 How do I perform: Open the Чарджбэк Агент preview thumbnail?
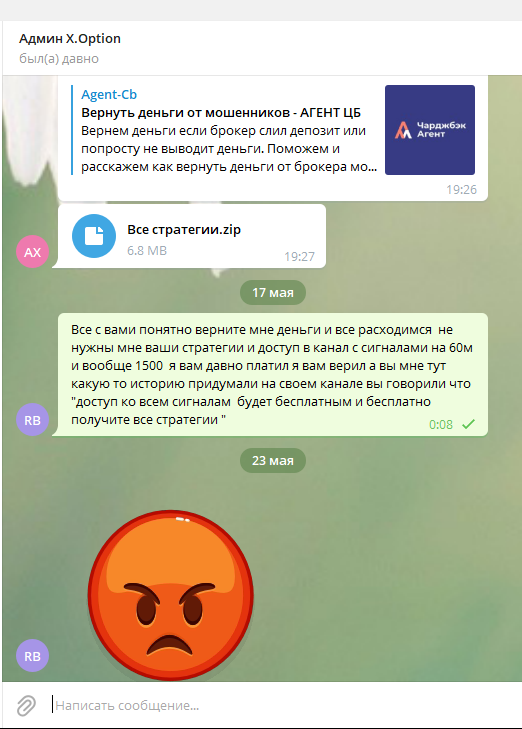(x=430, y=130)
